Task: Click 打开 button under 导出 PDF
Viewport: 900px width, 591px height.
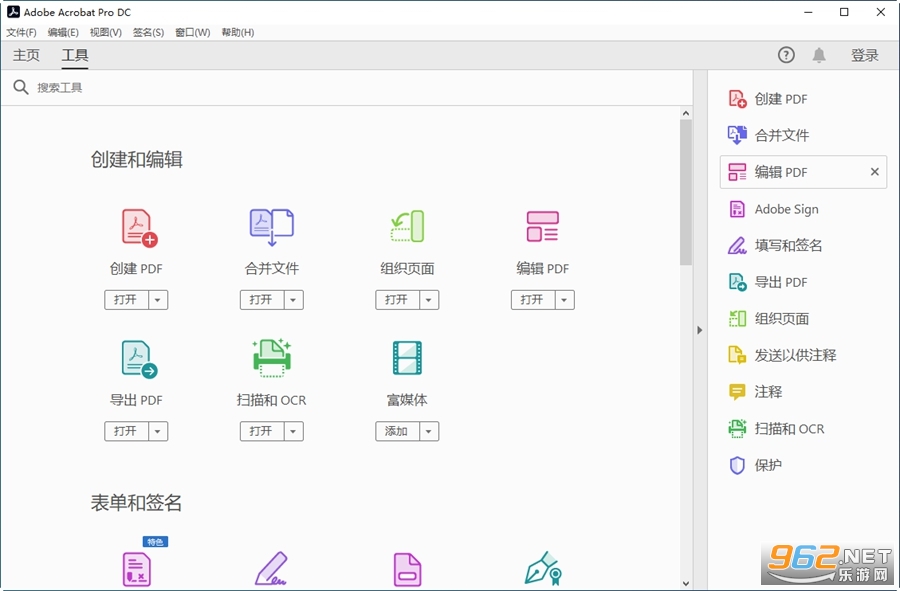Action: tap(126, 431)
